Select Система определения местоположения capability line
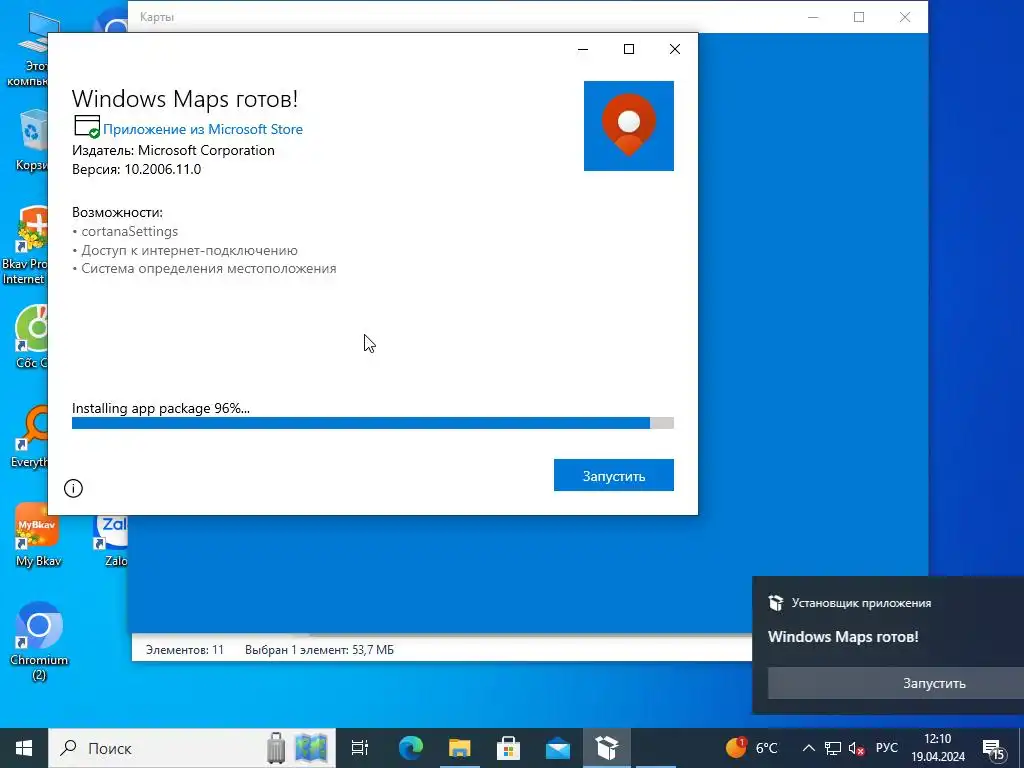 coord(204,268)
